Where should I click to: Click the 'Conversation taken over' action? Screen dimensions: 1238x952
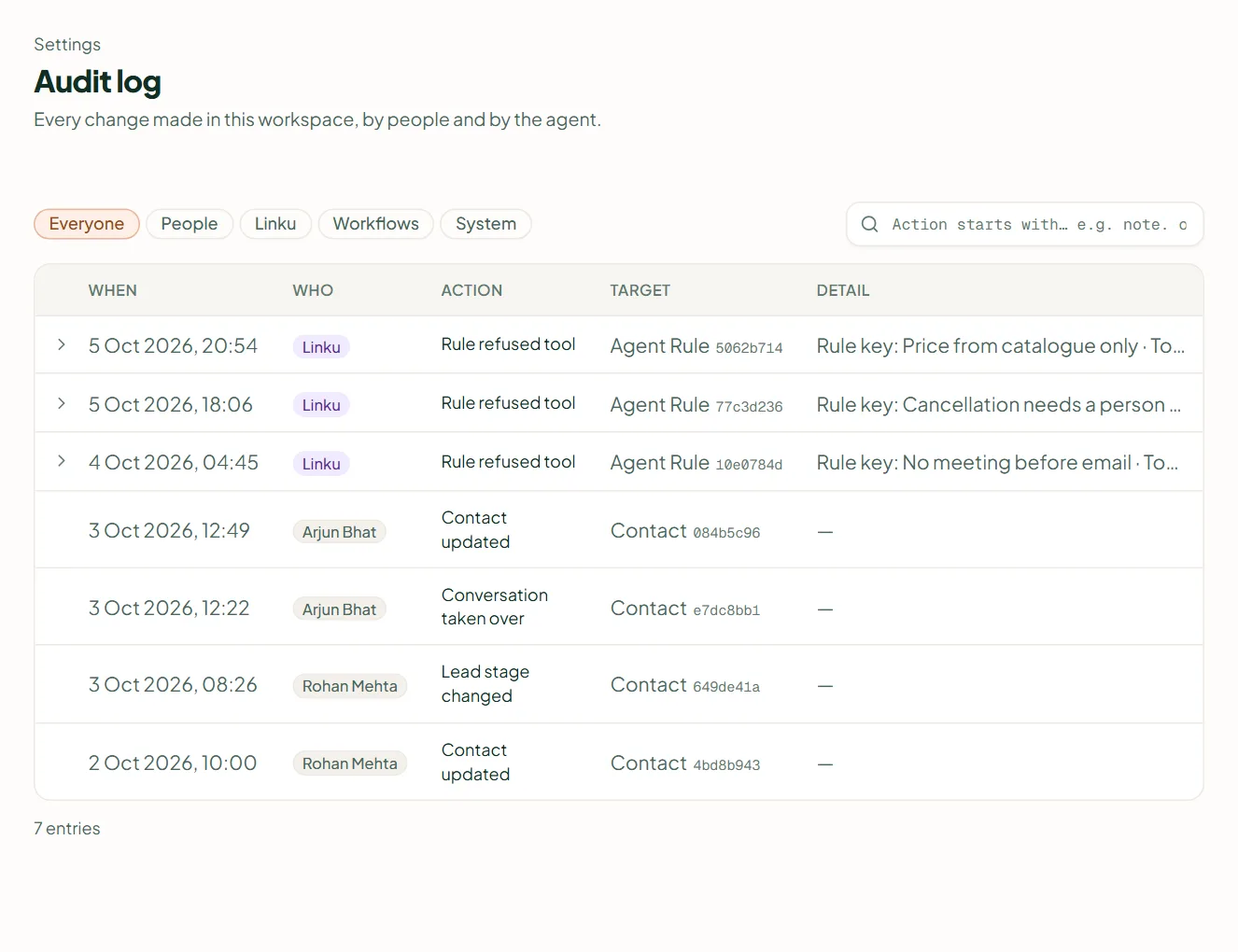495,607
